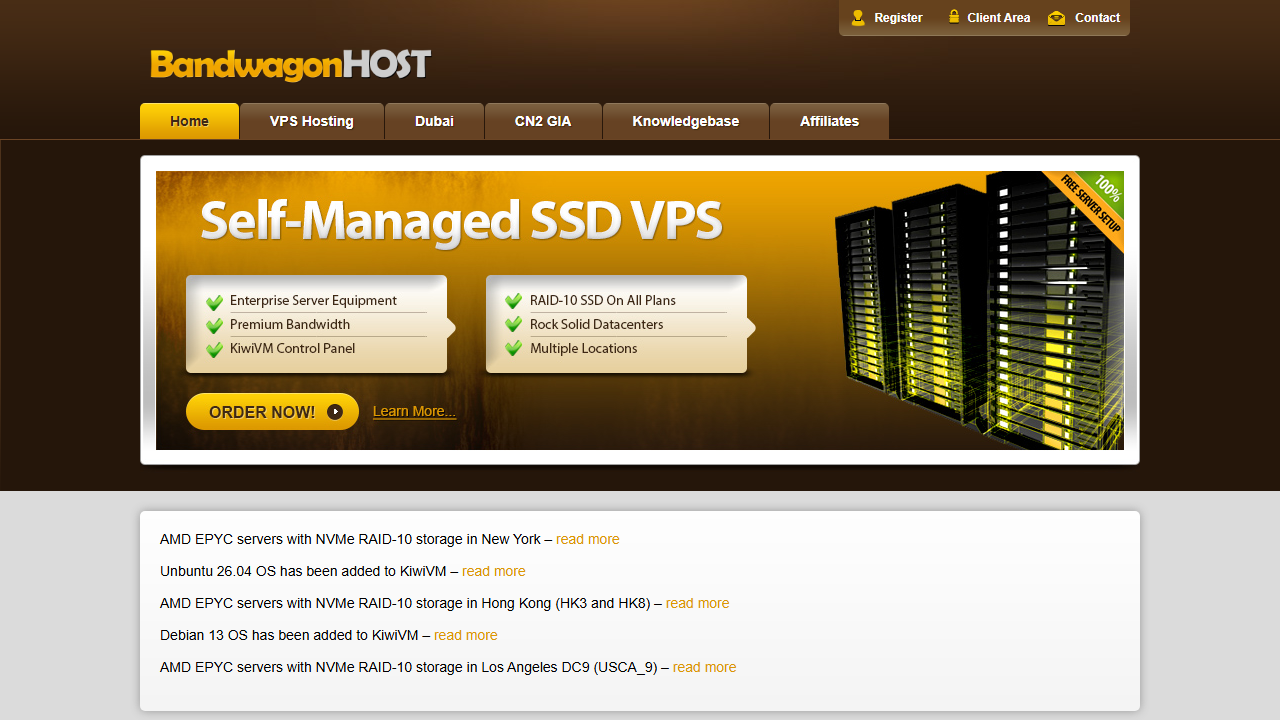The width and height of the screenshot is (1280, 720).
Task: Click the 100% Free Server Setup ribbon
Action: [1090, 205]
